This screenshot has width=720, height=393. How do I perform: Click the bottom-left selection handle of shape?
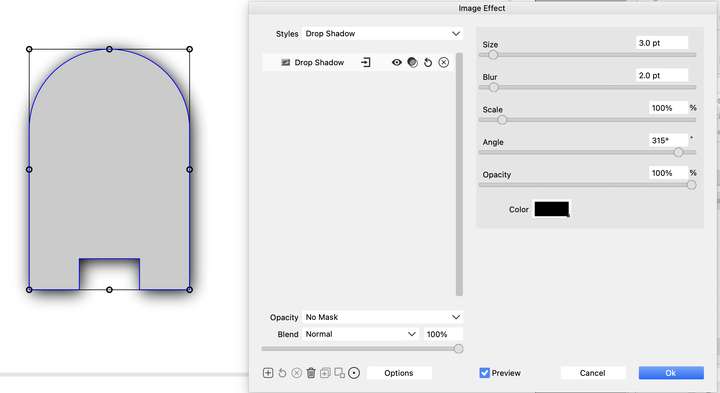click(29, 290)
